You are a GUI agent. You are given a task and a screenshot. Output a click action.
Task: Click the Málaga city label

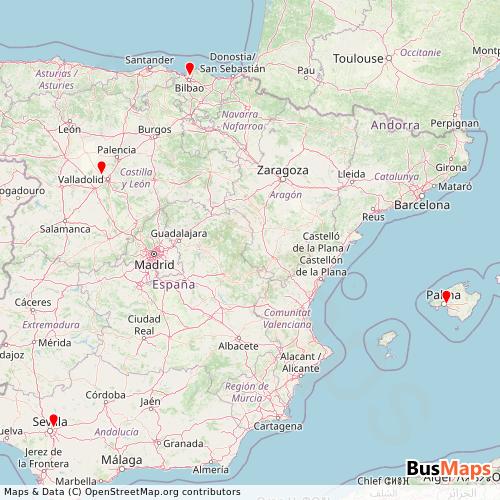(122, 460)
